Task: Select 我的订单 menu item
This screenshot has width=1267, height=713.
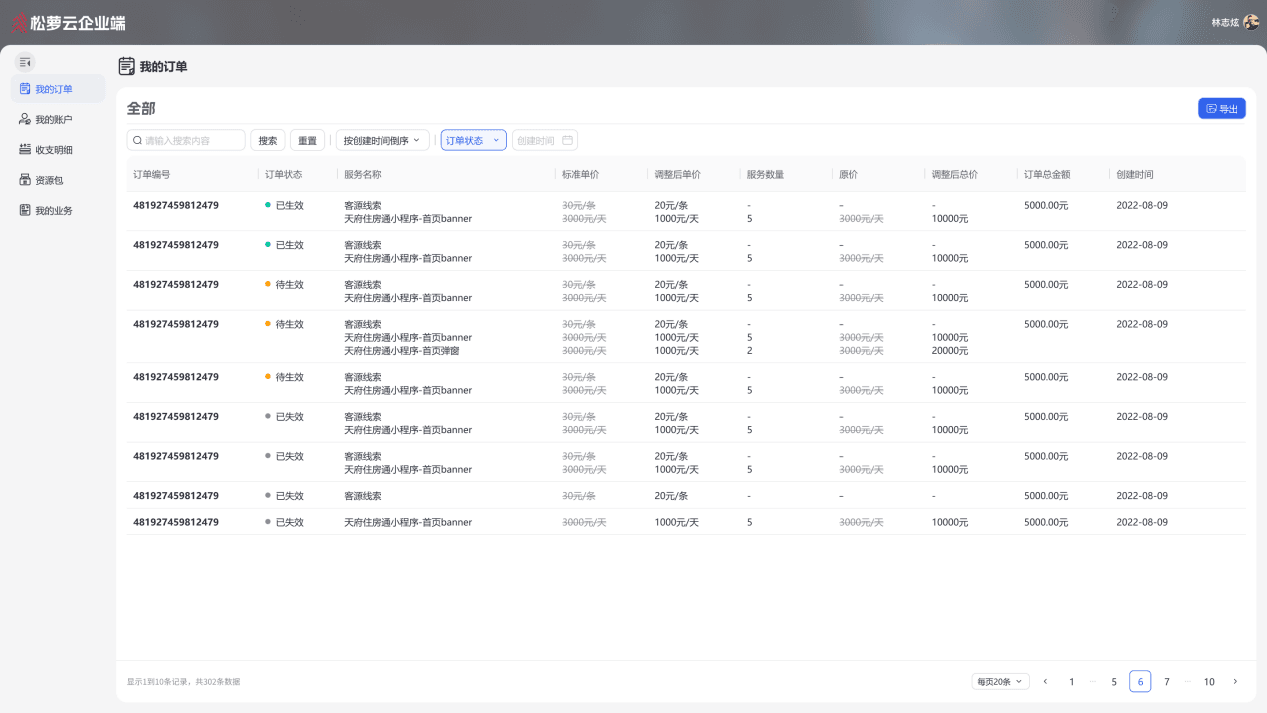Action: [x=58, y=89]
